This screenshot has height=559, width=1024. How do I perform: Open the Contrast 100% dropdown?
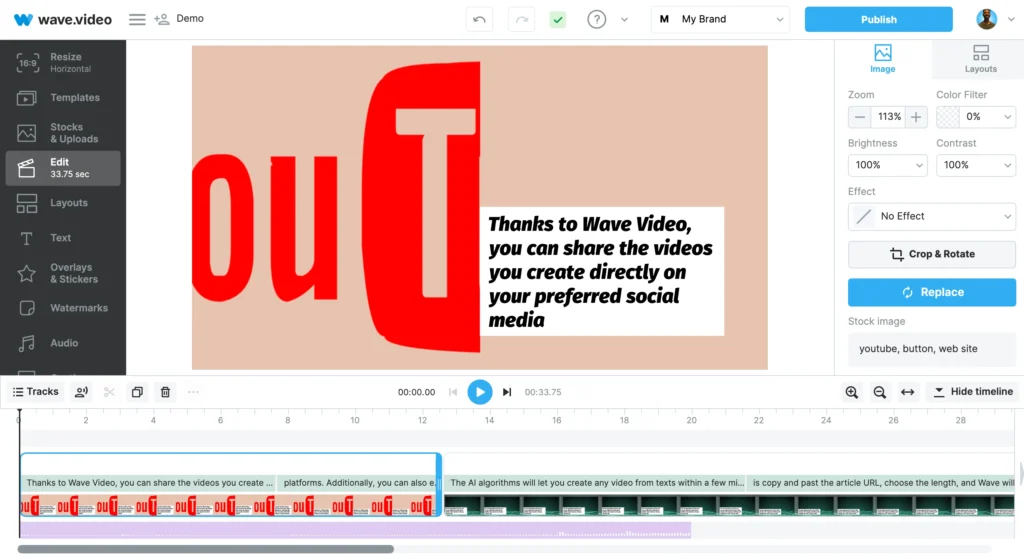click(x=976, y=165)
